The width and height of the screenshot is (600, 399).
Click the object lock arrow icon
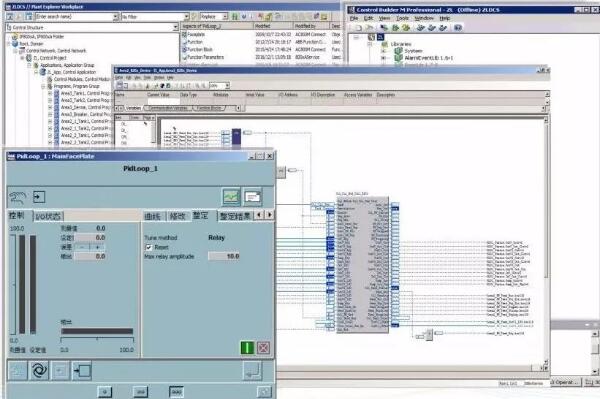[x=39, y=197]
